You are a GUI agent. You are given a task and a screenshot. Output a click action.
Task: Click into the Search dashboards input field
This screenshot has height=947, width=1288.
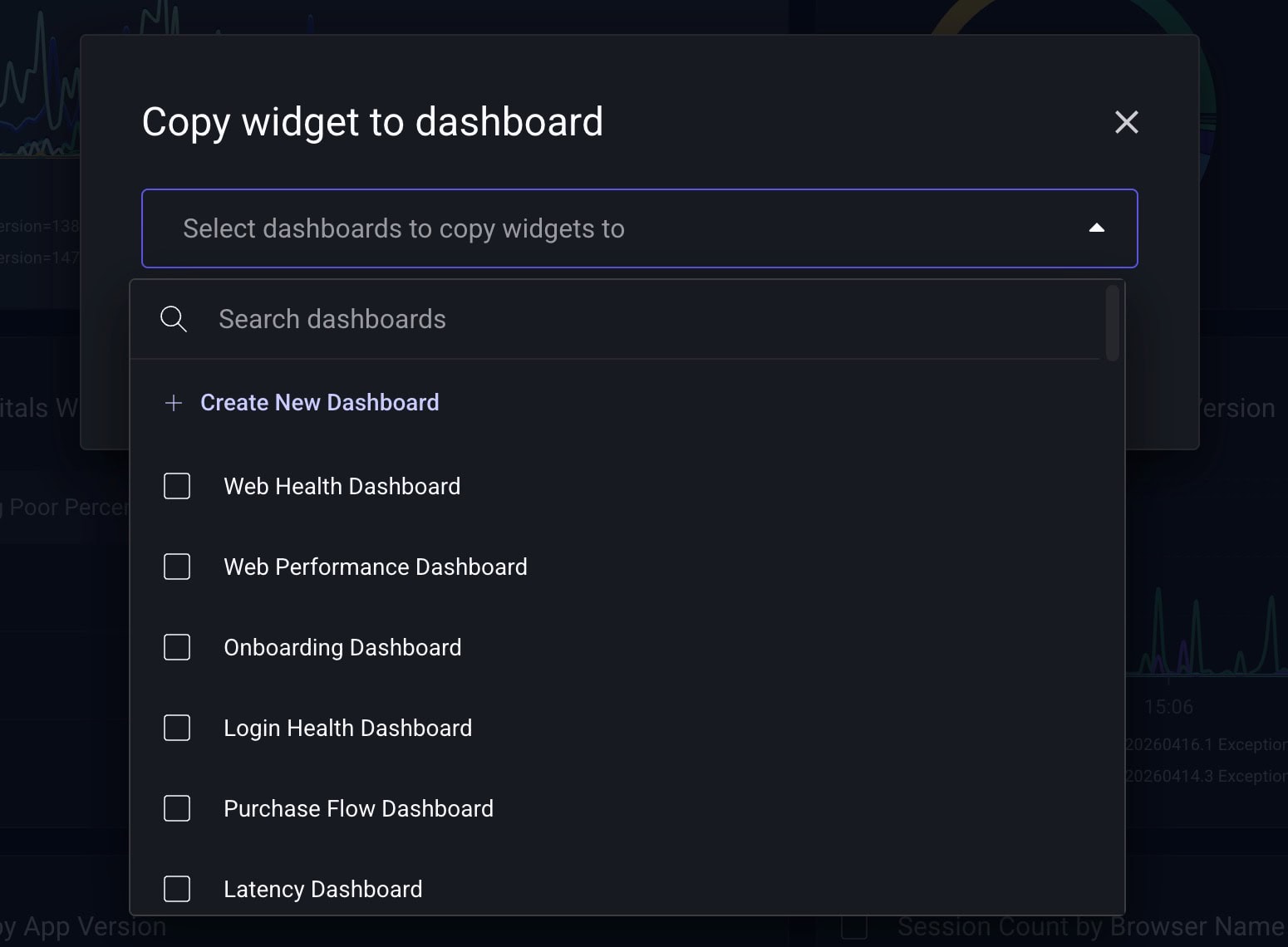tap(499, 318)
